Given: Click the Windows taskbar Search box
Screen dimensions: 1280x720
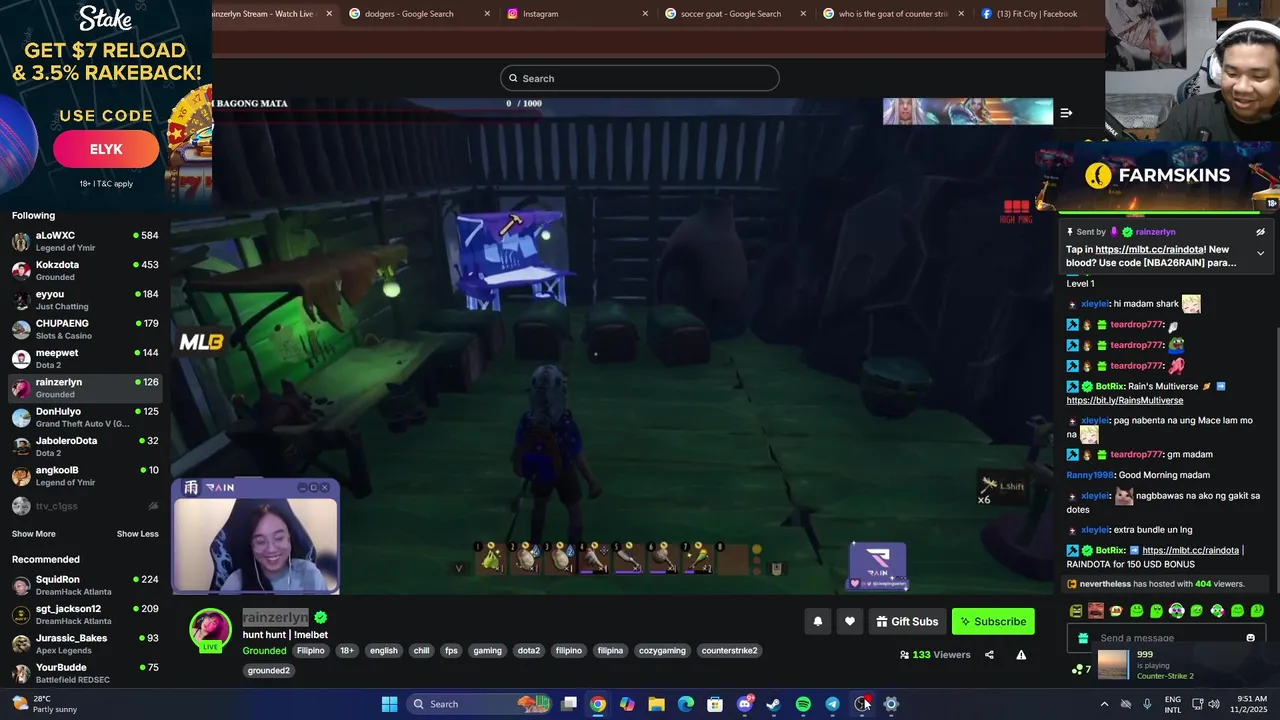Looking at the screenshot, I should pyautogui.click(x=480, y=704).
